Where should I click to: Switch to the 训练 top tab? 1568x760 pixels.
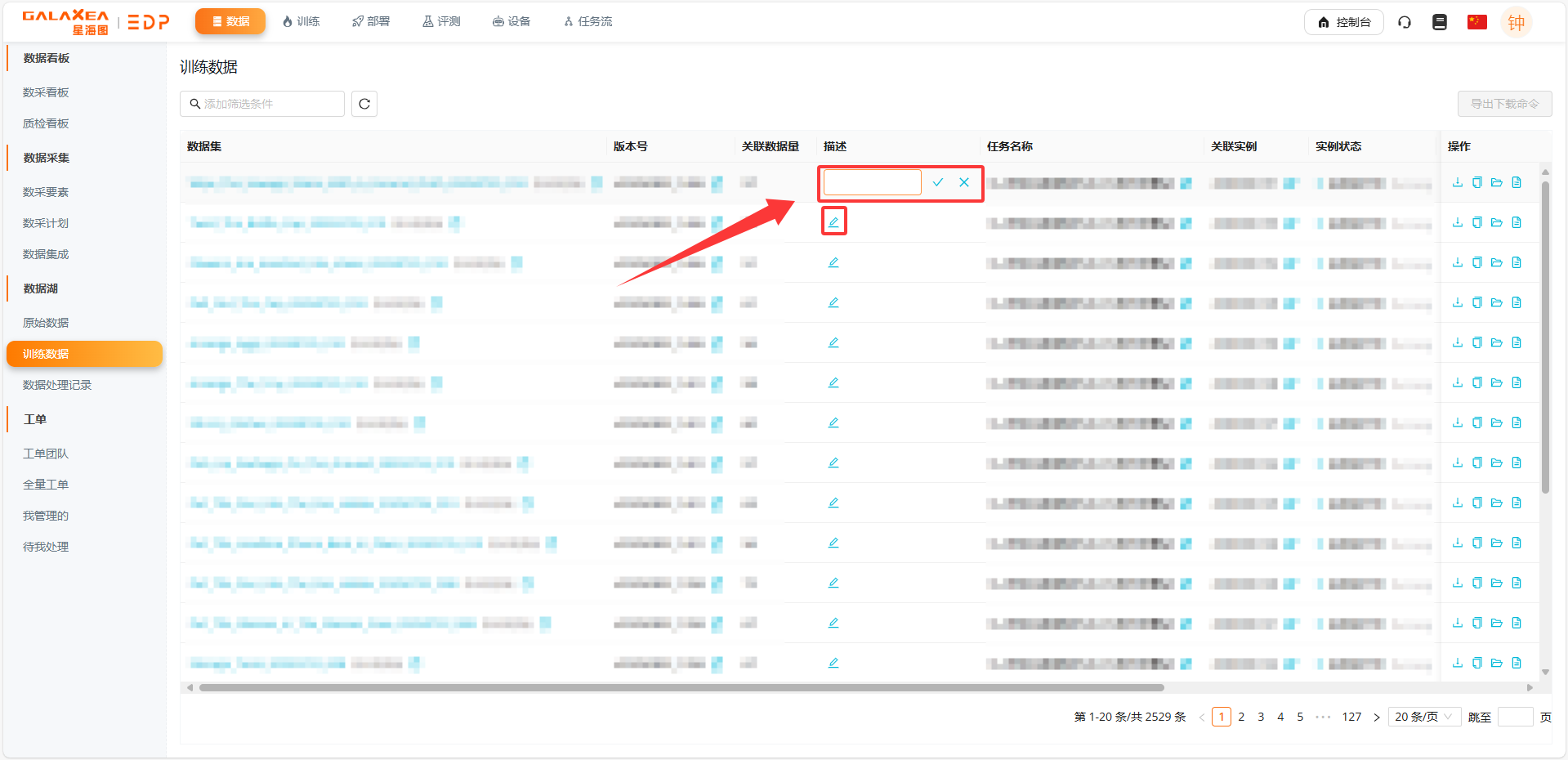[301, 21]
